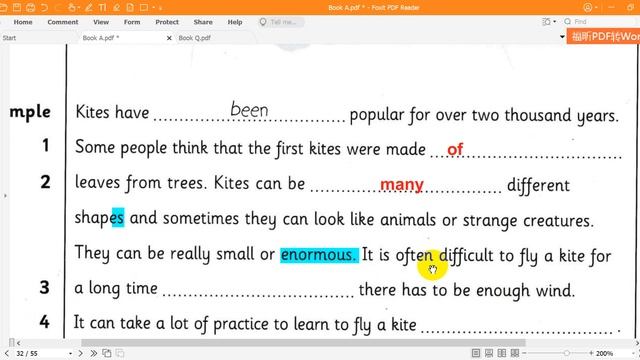Switch to facing pages view mode

(x=502, y=353)
